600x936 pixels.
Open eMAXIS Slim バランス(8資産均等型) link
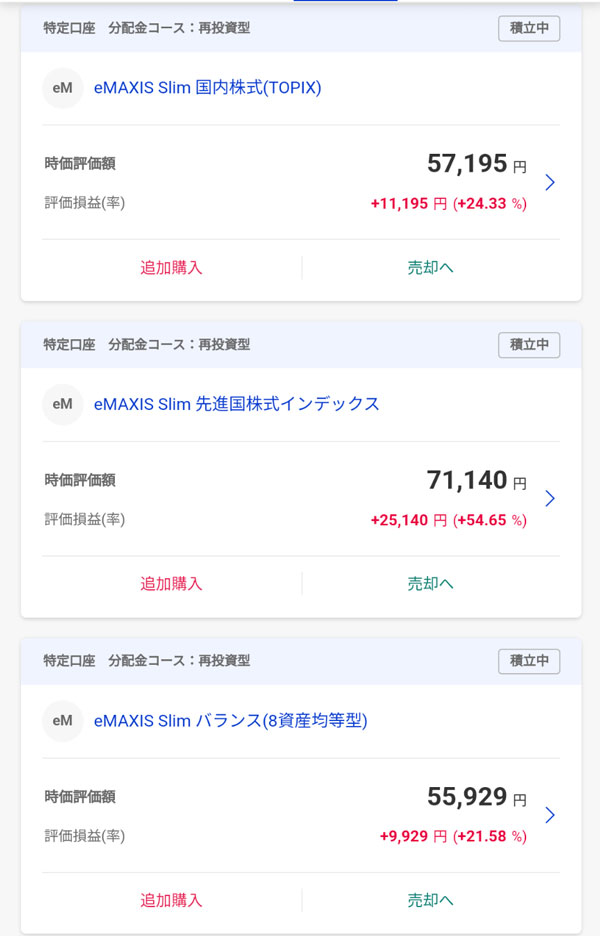(x=230, y=721)
